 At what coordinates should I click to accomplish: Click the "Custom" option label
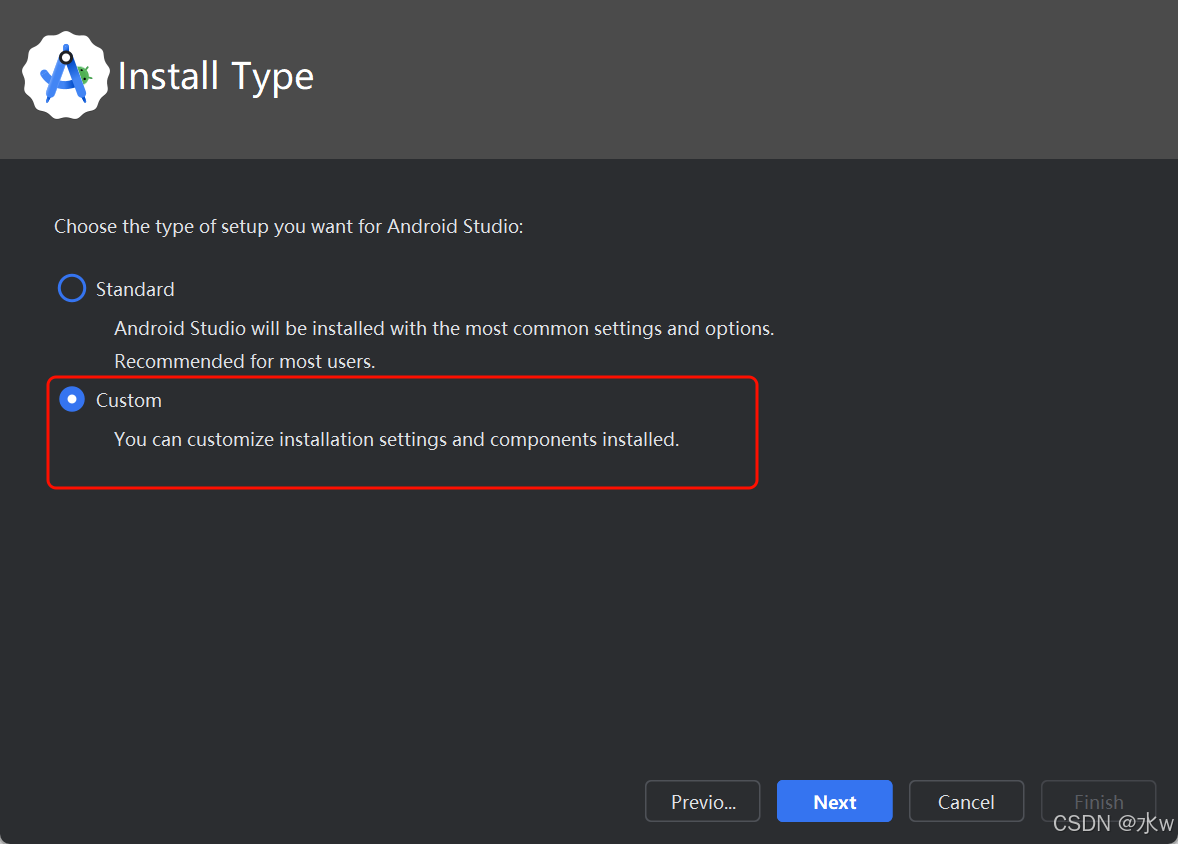click(129, 400)
